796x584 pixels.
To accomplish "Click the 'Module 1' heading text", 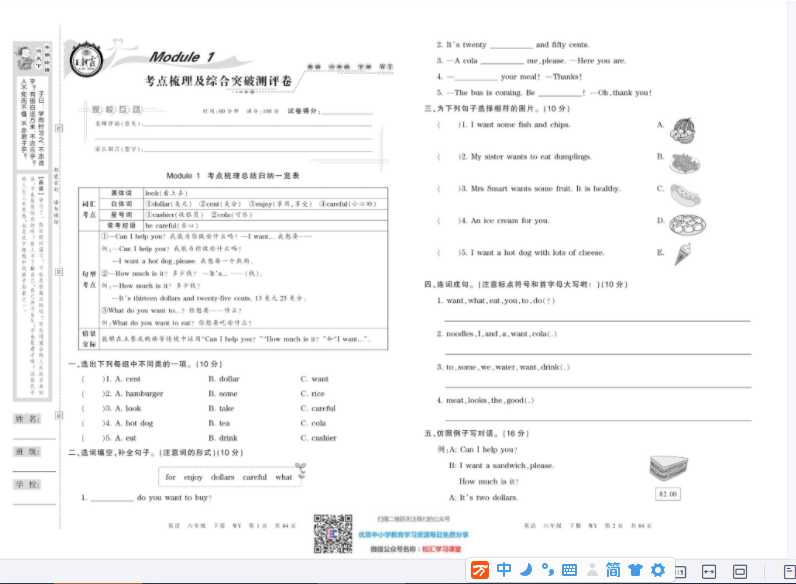I will (182, 57).
